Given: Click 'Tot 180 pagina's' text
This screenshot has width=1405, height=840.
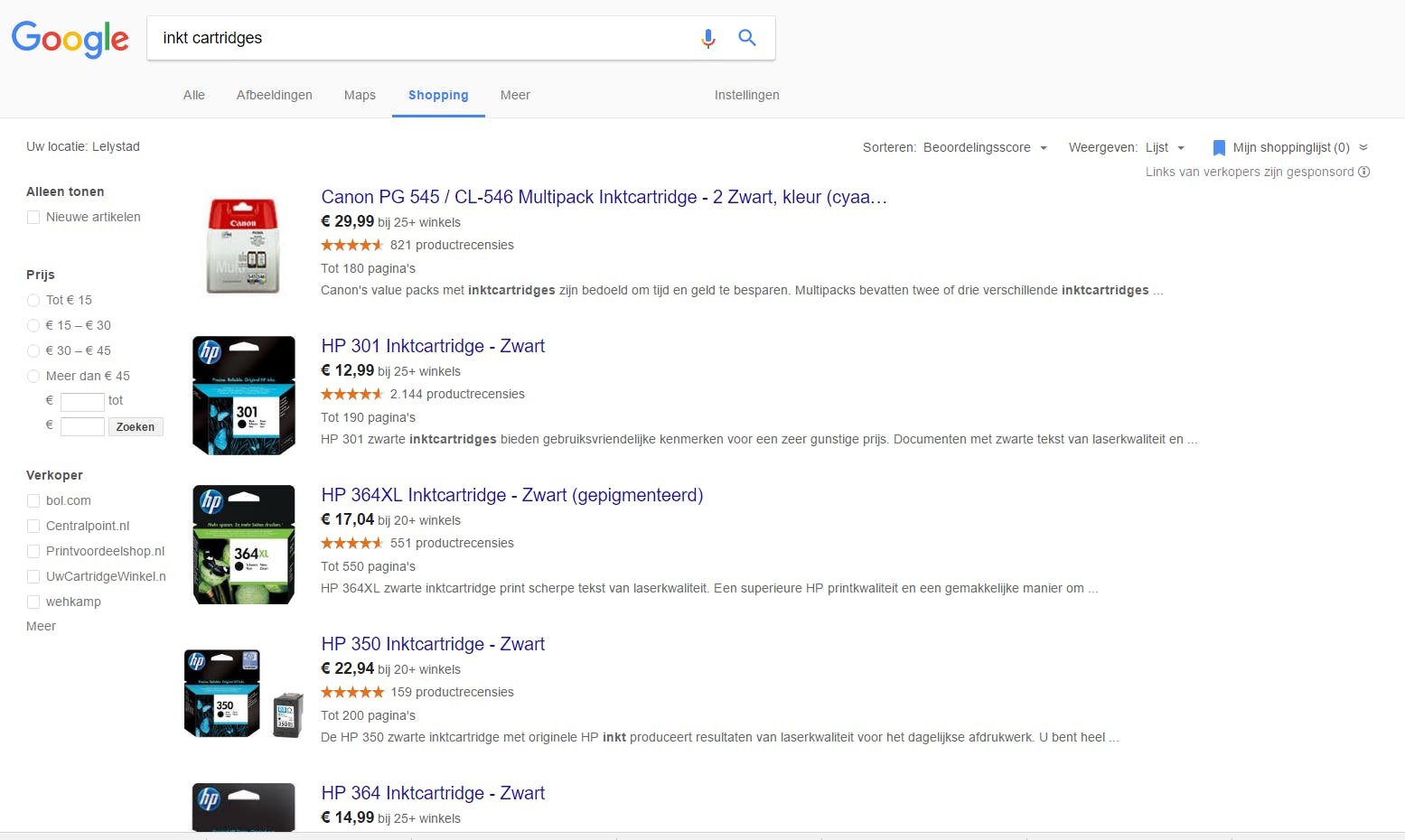Looking at the screenshot, I should click(369, 268).
